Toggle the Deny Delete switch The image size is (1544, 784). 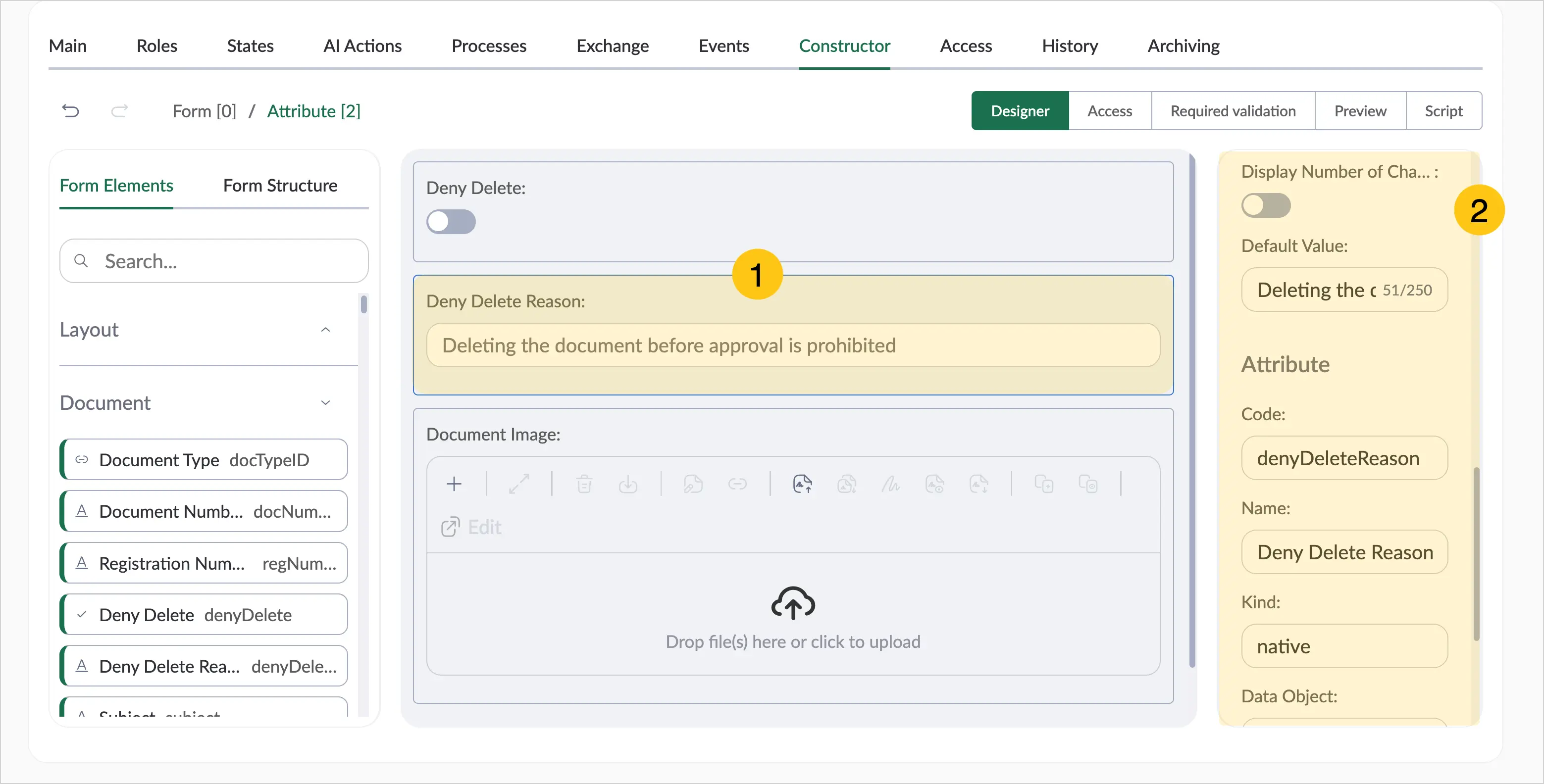(451, 222)
